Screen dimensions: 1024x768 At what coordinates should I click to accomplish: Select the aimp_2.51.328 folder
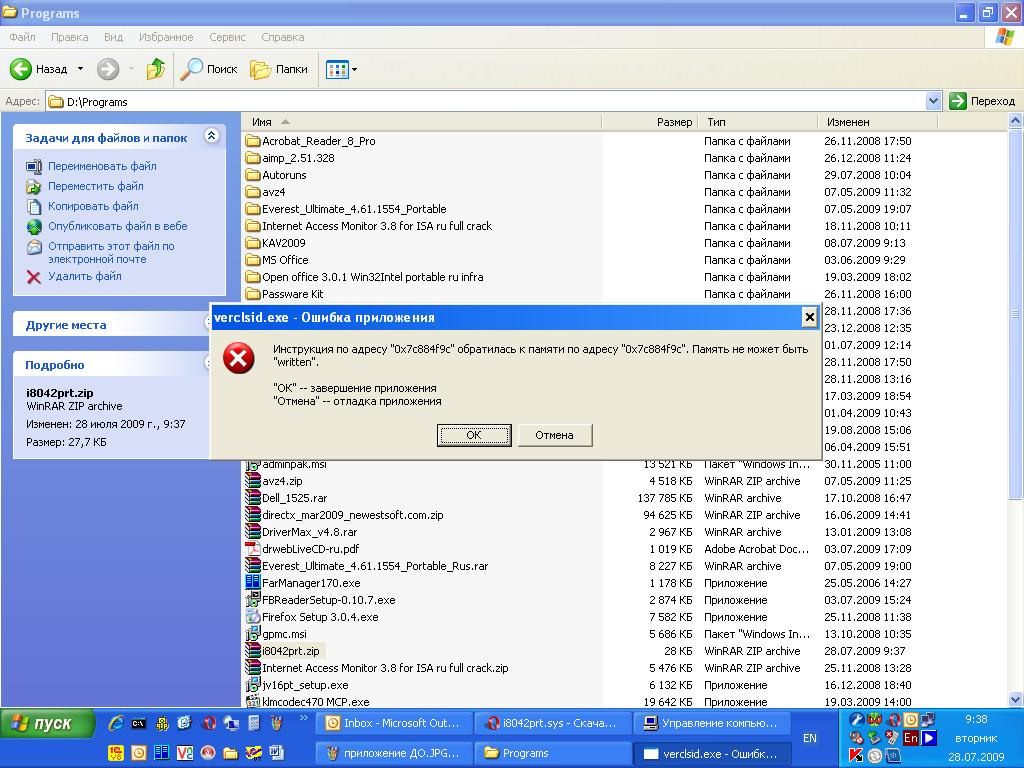click(x=298, y=158)
